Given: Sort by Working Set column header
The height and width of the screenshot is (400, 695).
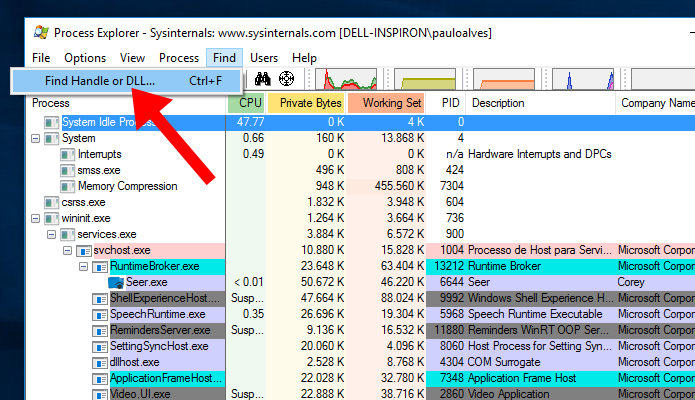Looking at the screenshot, I should click(387, 103).
